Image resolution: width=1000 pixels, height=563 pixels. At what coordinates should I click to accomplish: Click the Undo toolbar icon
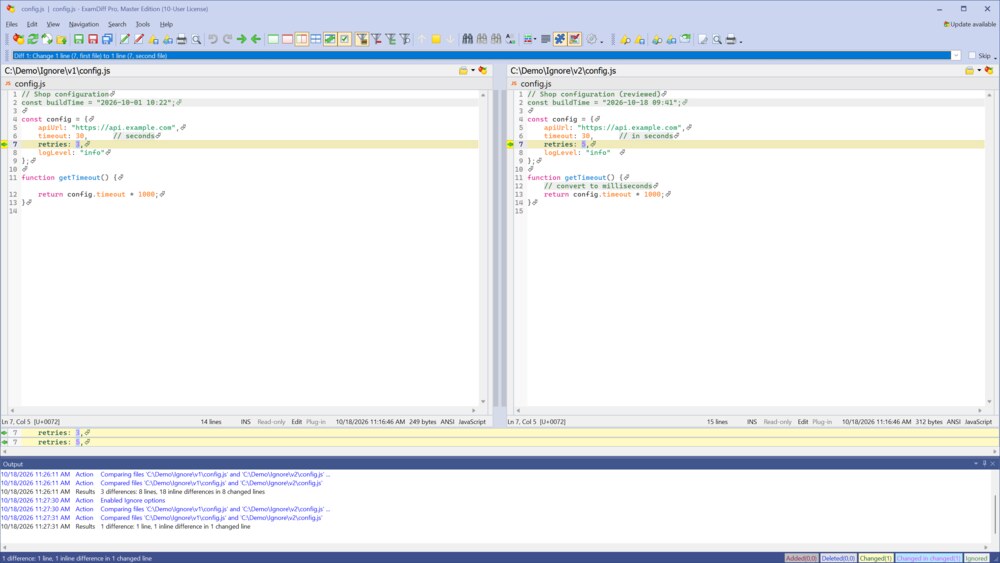[213, 40]
